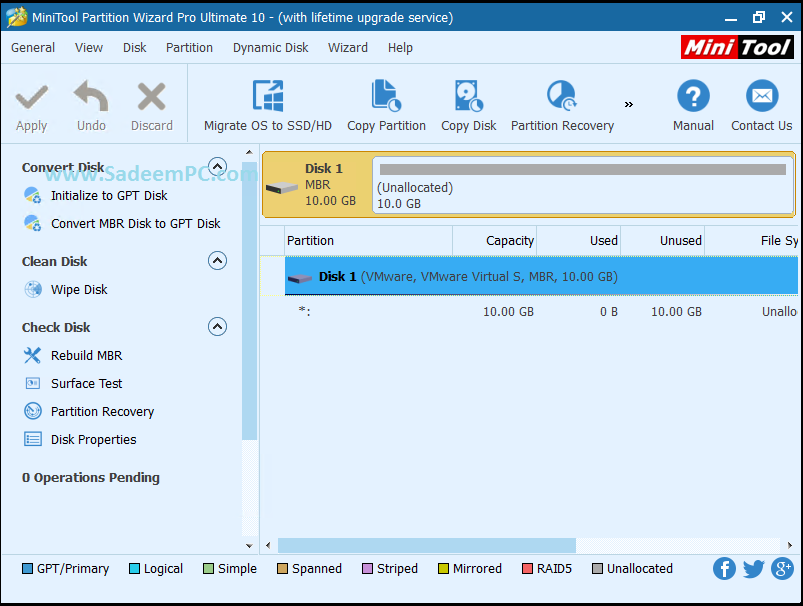This screenshot has height=606, width=803.
Task: Collapse the Convert Disk section
Action: point(217,166)
